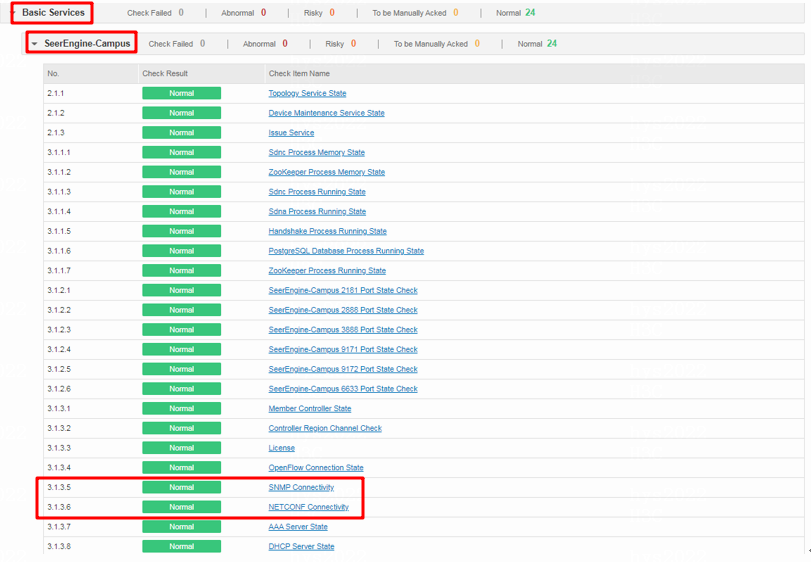The image size is (811, 562).
Task: Select the Check Item Name column header
Action: click(299, 73)
